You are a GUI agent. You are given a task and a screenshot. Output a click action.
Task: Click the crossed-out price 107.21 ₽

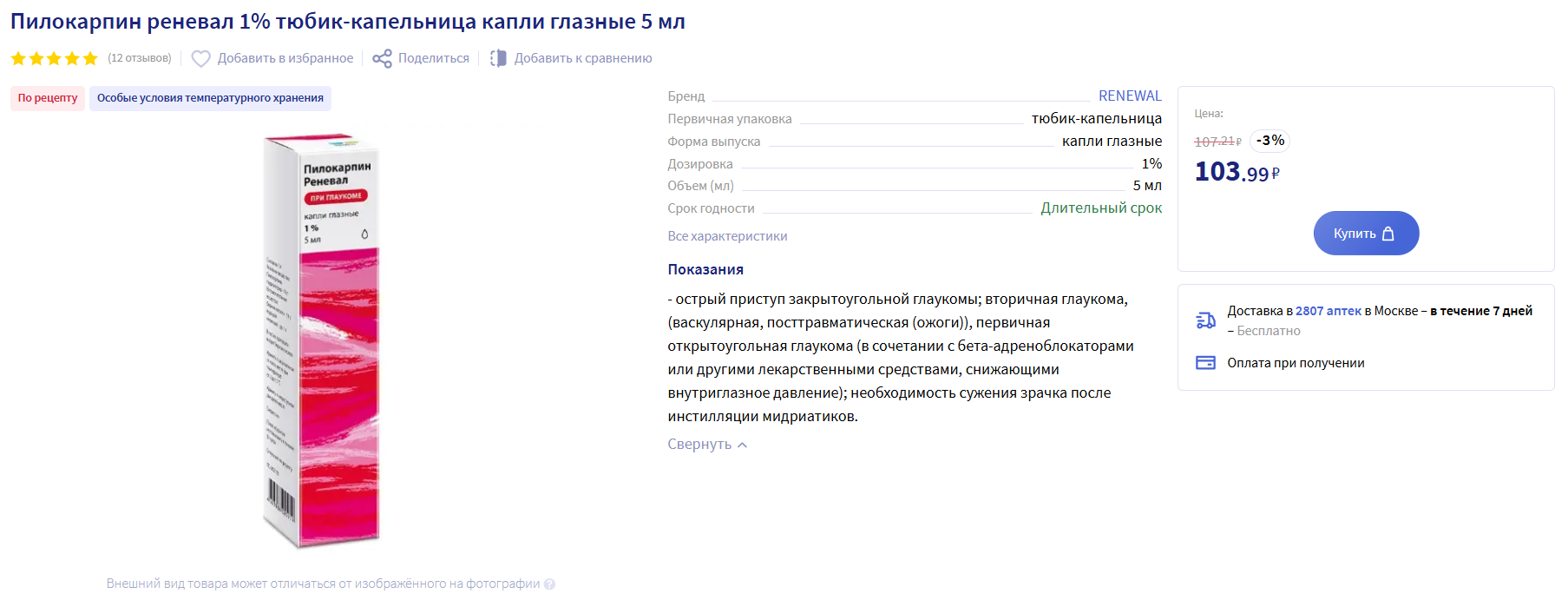tap(1217, 142)
